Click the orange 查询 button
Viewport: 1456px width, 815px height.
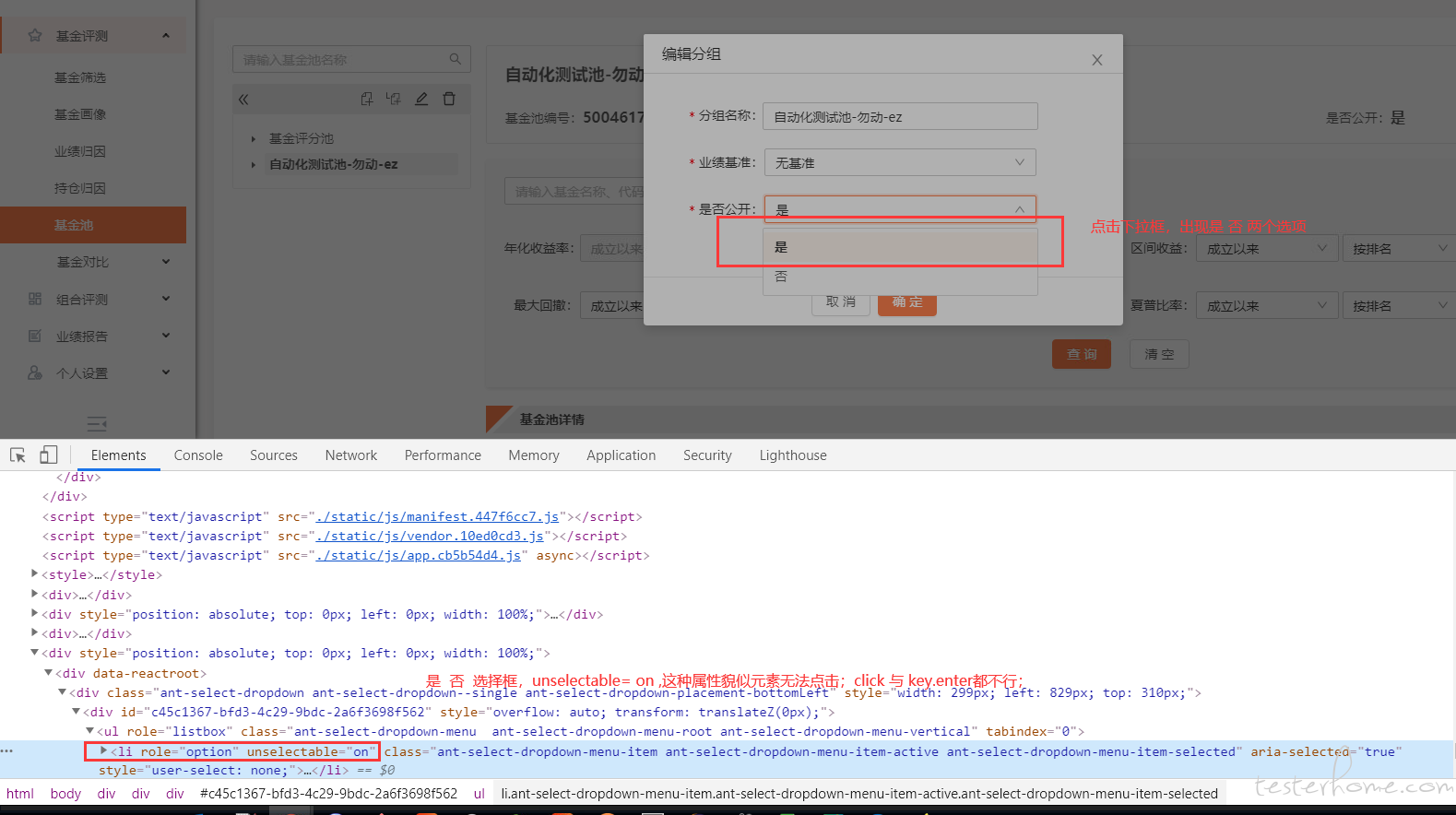tap(1082, 354)
